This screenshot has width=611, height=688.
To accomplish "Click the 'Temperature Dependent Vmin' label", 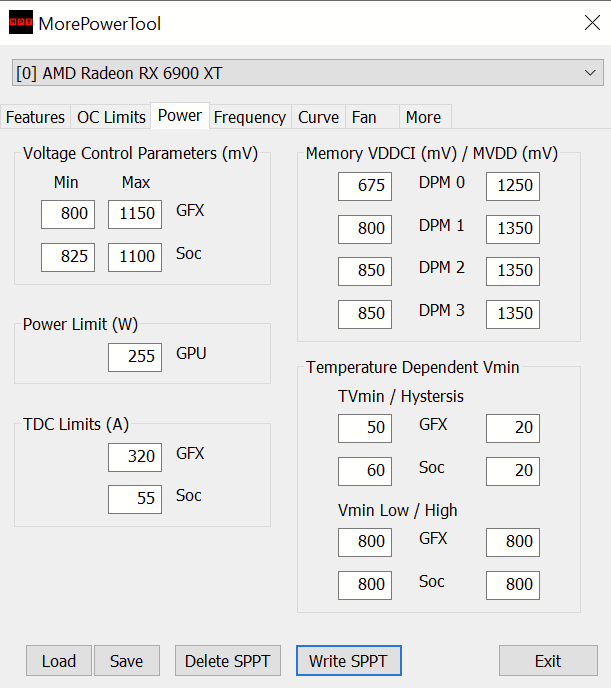I will [x=413, y=367].
